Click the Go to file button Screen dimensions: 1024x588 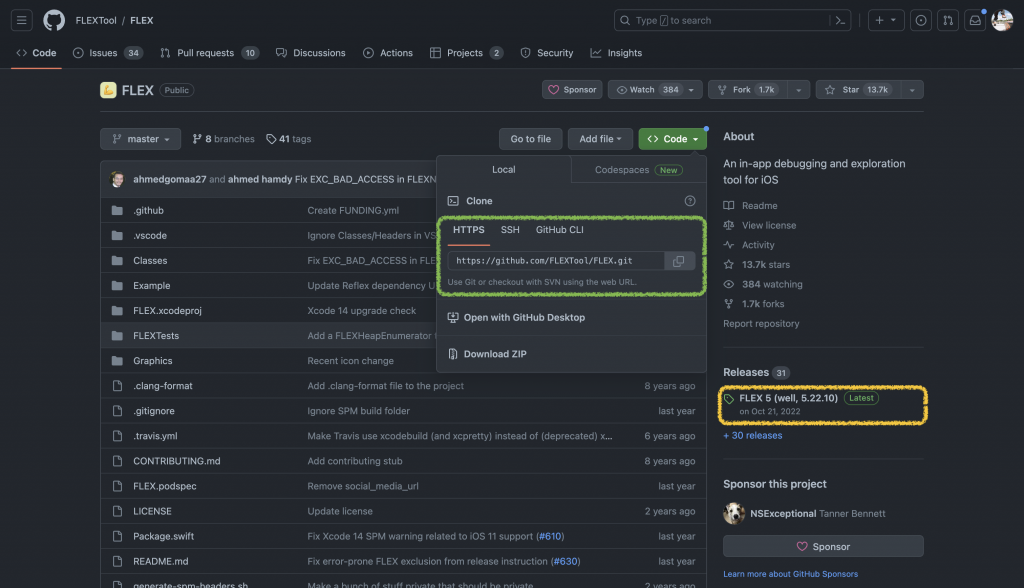530,139
